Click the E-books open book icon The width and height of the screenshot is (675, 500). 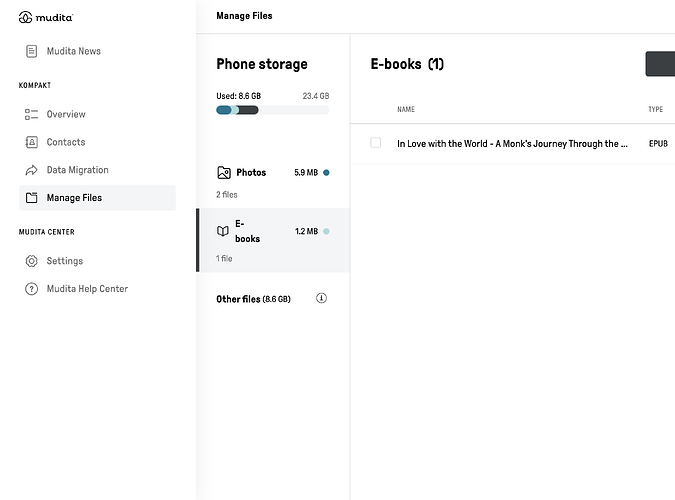point(223,231)
